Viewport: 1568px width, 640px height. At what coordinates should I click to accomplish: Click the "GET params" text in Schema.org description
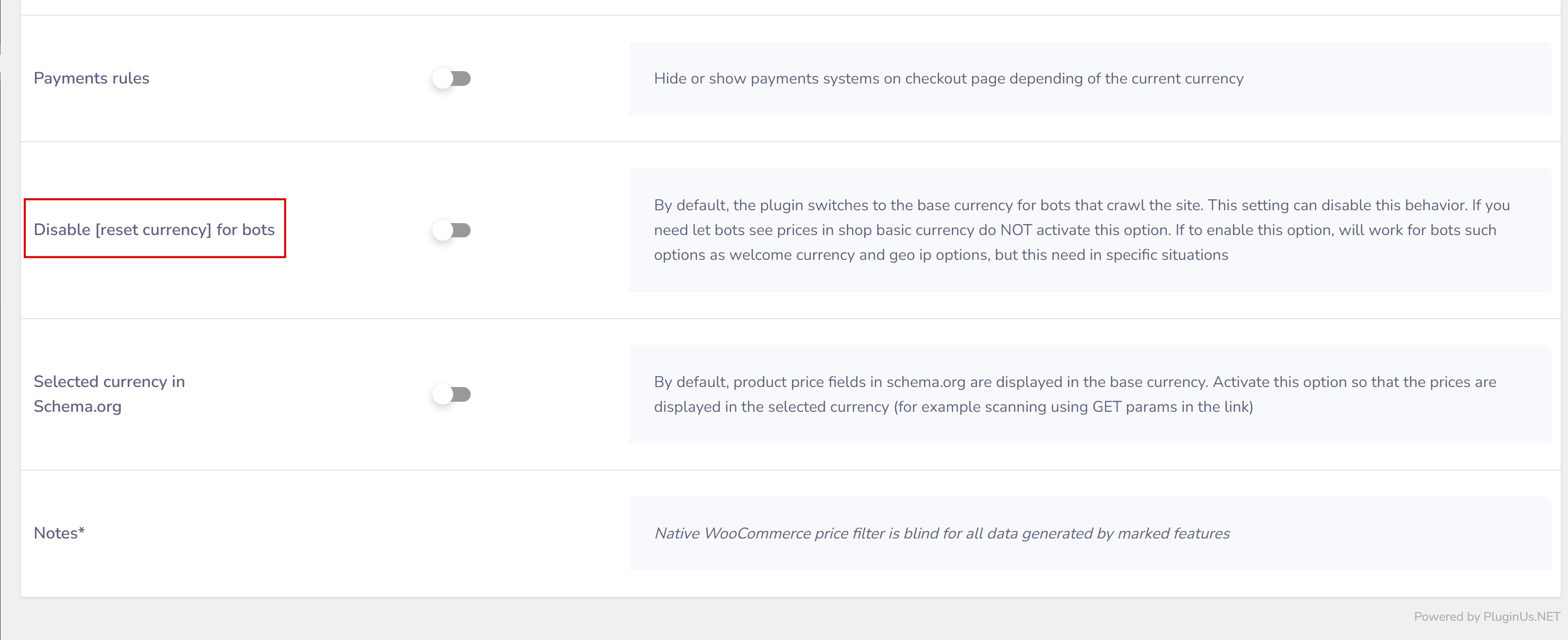click(1134, 406)
